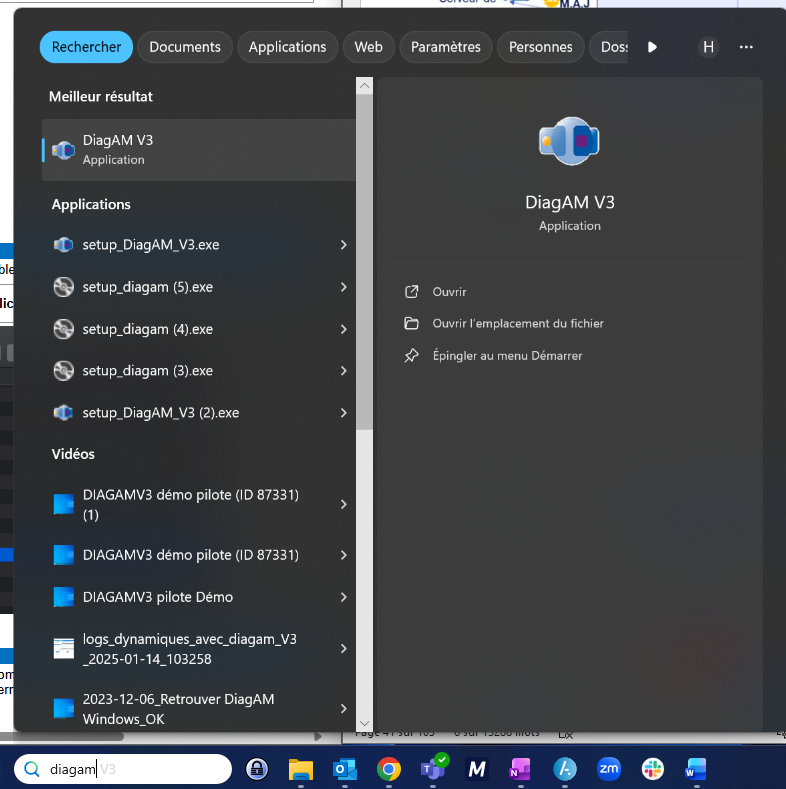Expand the setup_diagam (5).exe result arrow

[x=343, y=287]
